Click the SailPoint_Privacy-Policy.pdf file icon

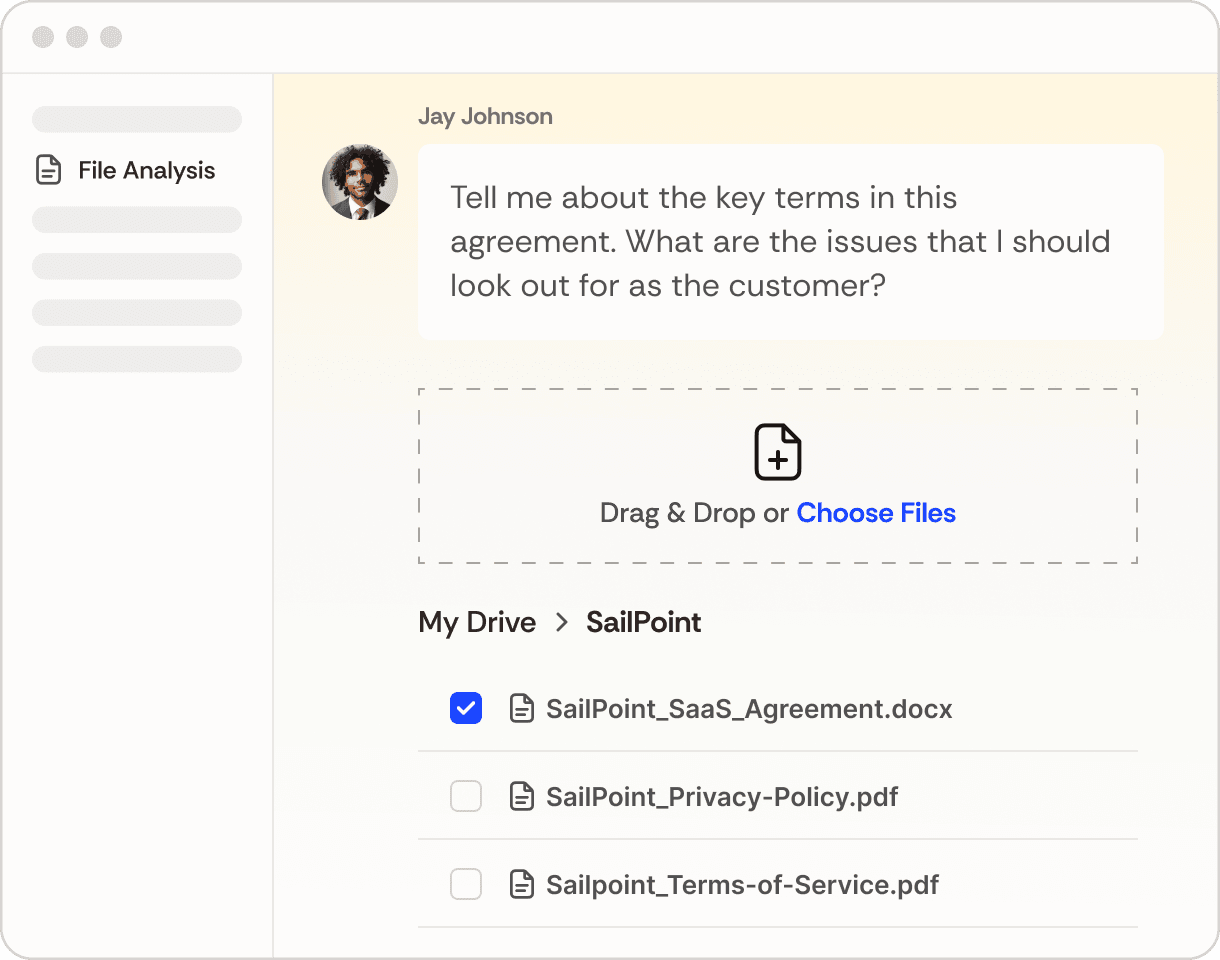(522, 797)
